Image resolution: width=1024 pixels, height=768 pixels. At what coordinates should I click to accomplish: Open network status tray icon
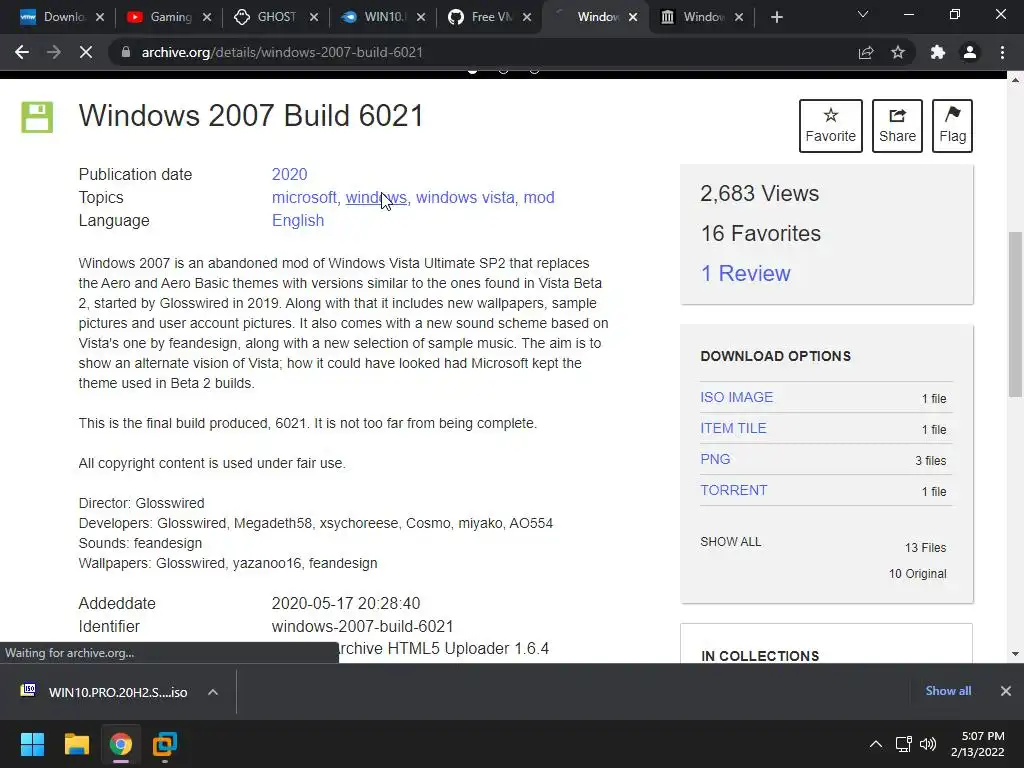[x=904, y=744]
